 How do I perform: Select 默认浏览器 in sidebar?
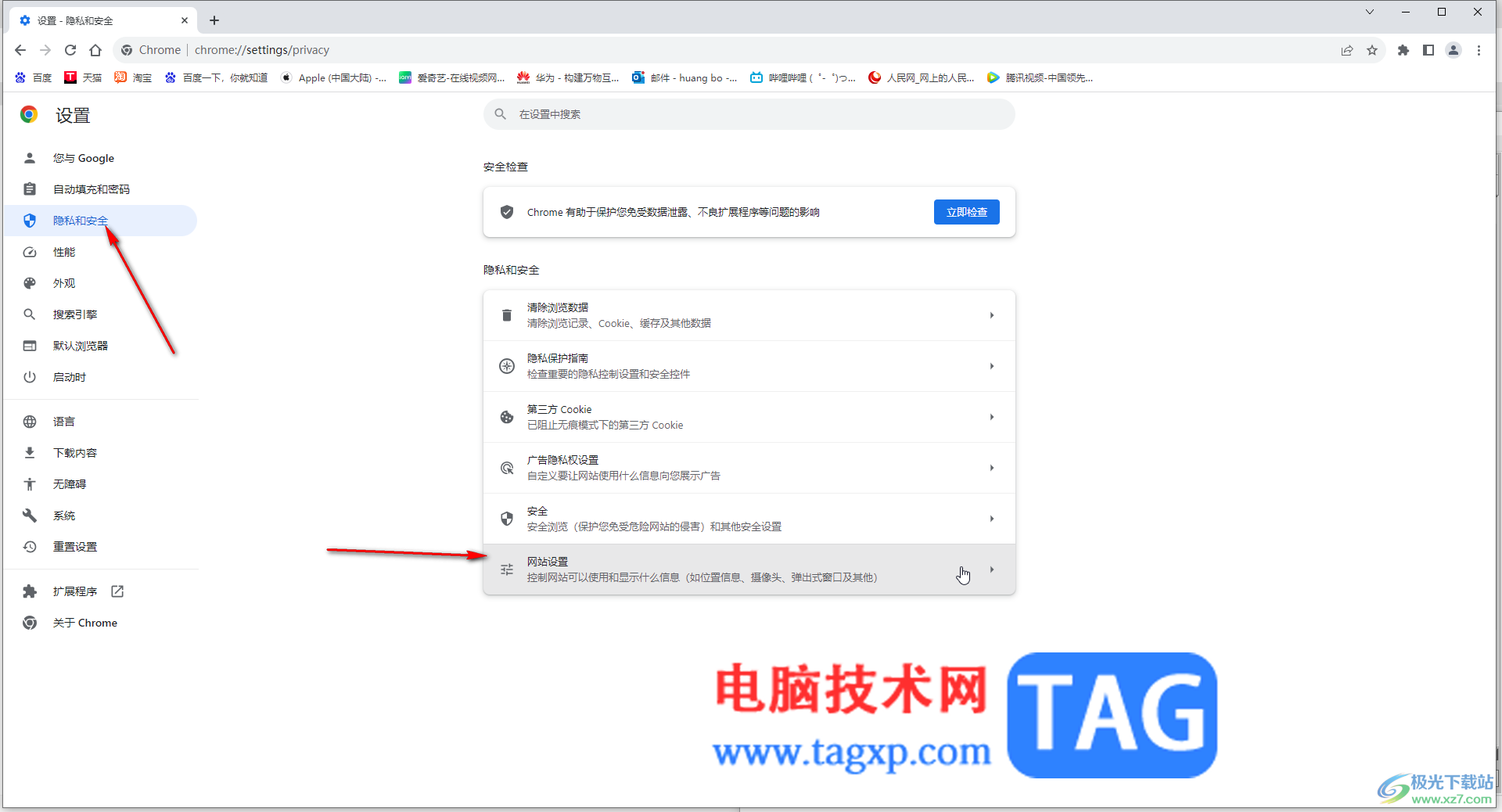point(100,346)
